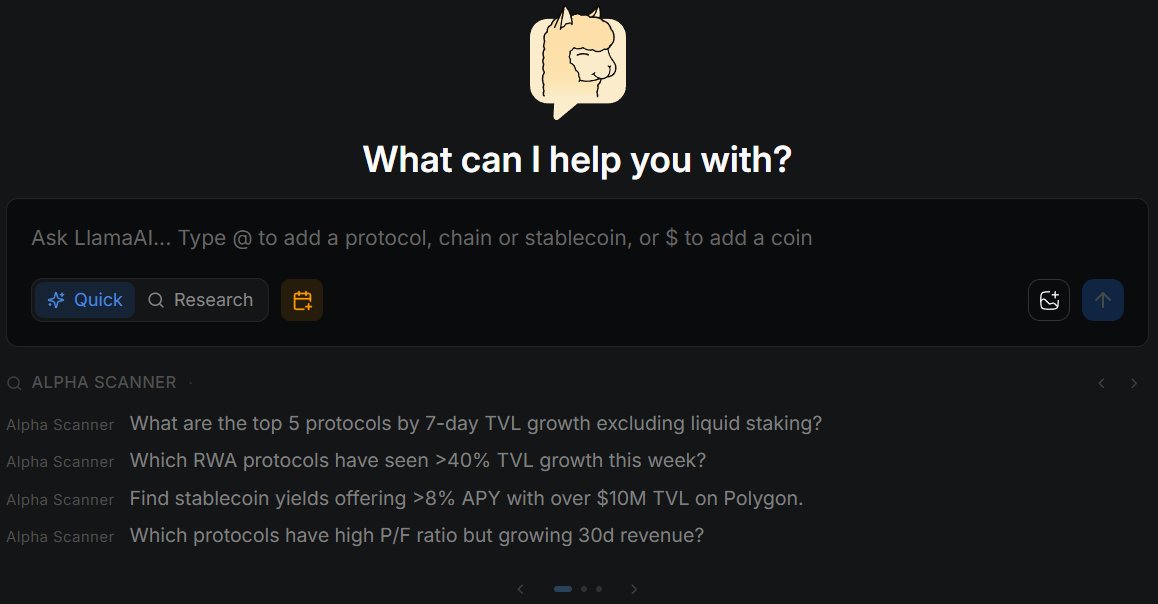Screen dimensions: 1158x604
Task: Click the LlamaAI llama logo
Action: [x=578, y=62]
